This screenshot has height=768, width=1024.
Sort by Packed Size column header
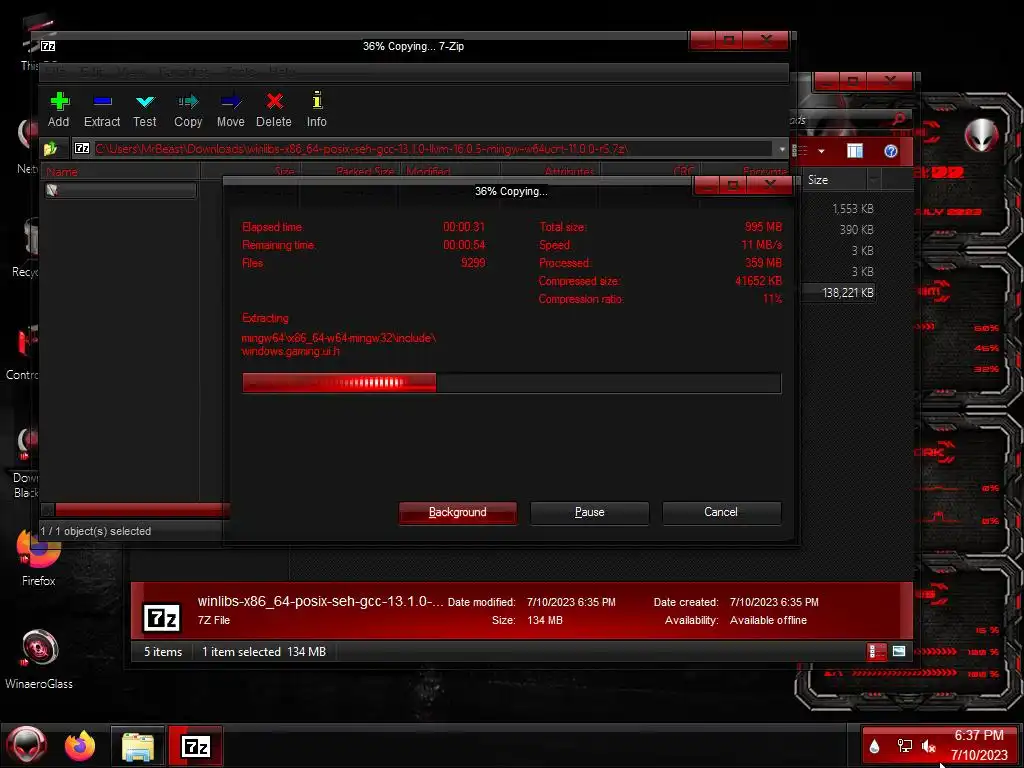point(350,172)
